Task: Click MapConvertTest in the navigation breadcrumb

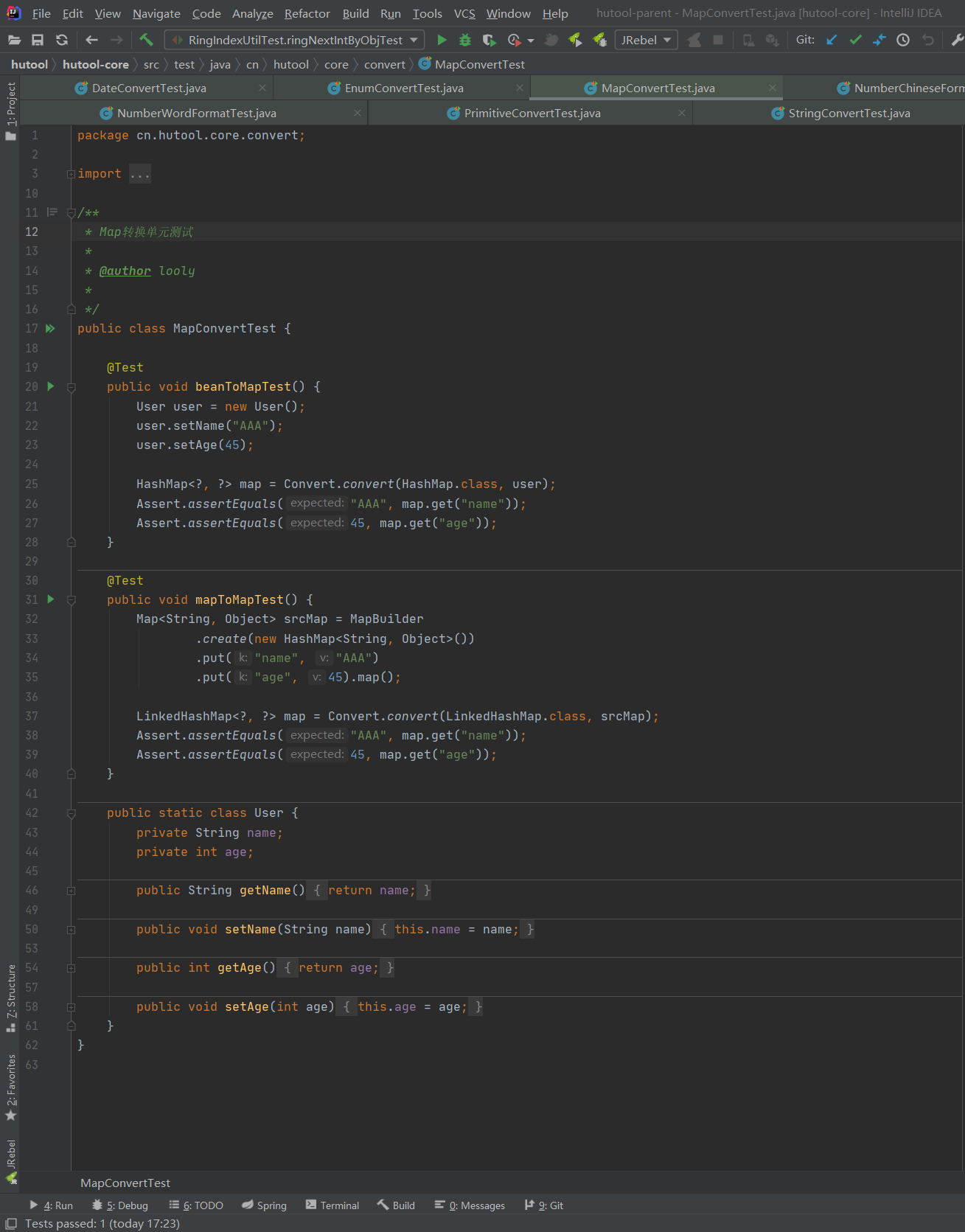Action: pos(473,64)
